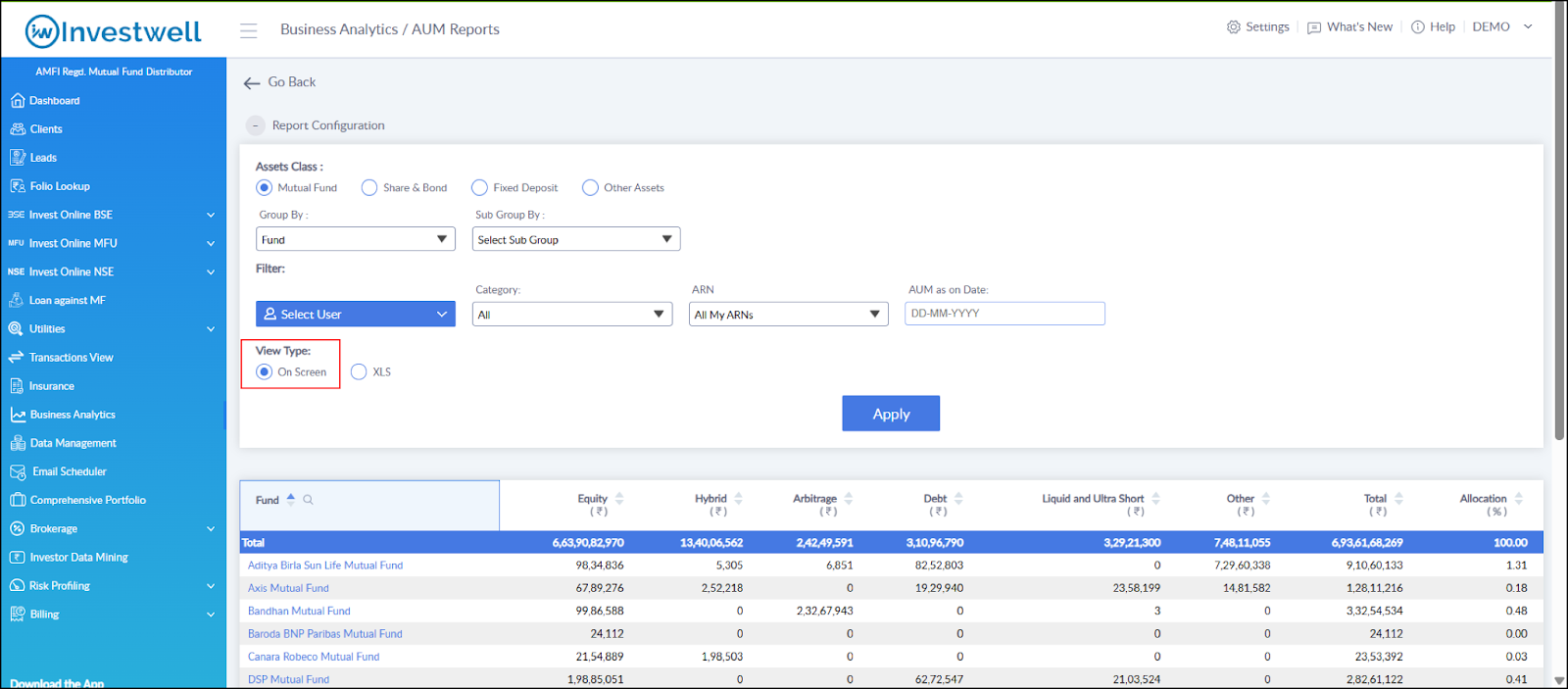Select the Fixed Deposit radio button
This screenshot has height=689, width=1568.
[479, 187]
